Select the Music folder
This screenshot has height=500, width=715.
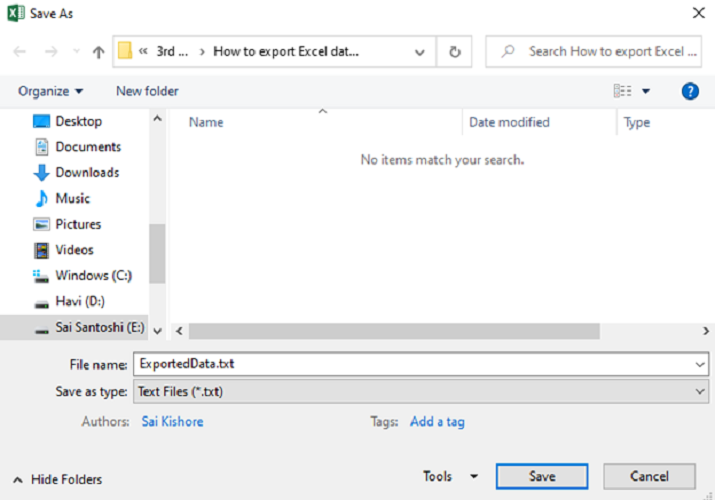pos(73,198)
